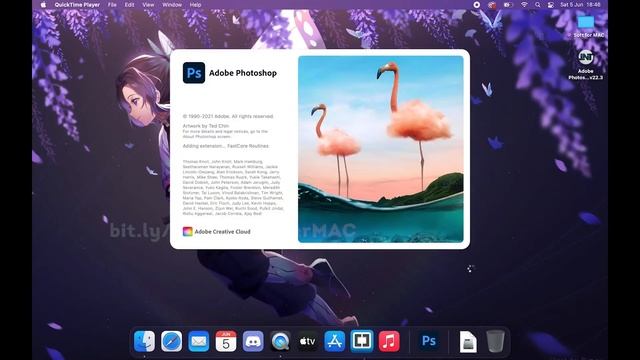The width and height of the screenshot is (640, 360).
Task: Click the date and time Sat 5 Jun
Action: tap(580, 5)
